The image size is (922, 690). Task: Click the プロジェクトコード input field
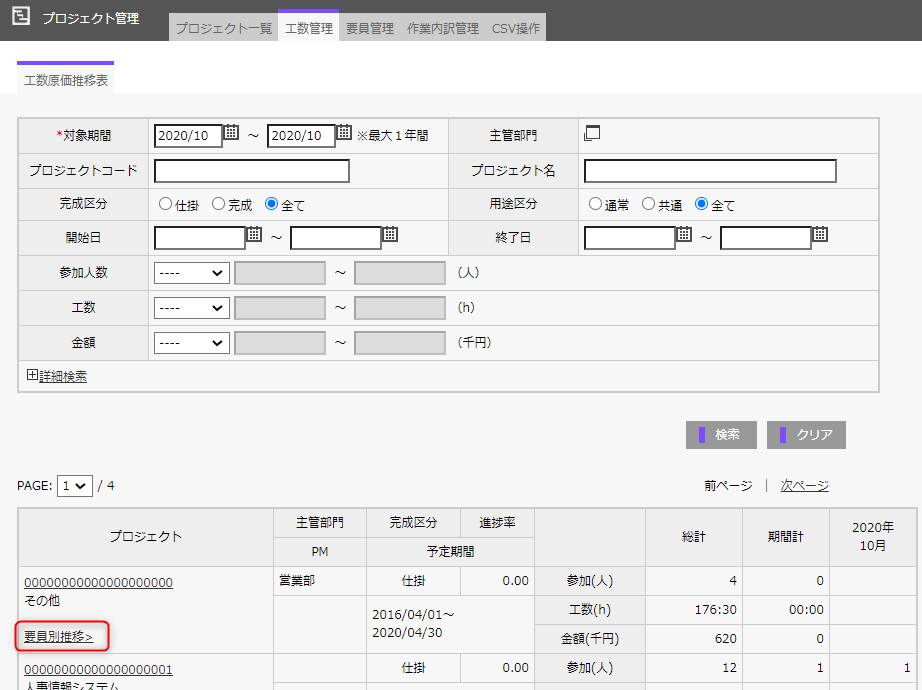tap(252, 171)
